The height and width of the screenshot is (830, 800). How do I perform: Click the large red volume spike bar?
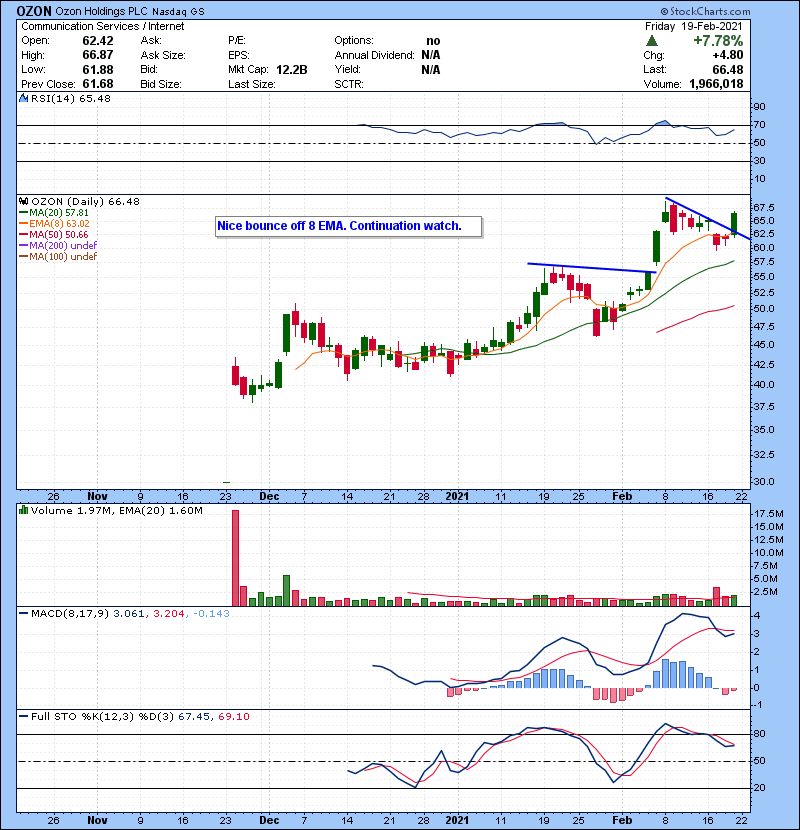(x=236, y=558)
